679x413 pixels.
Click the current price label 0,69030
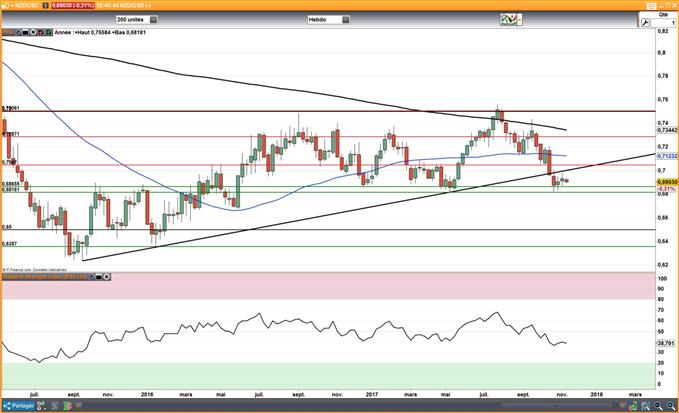667,183
